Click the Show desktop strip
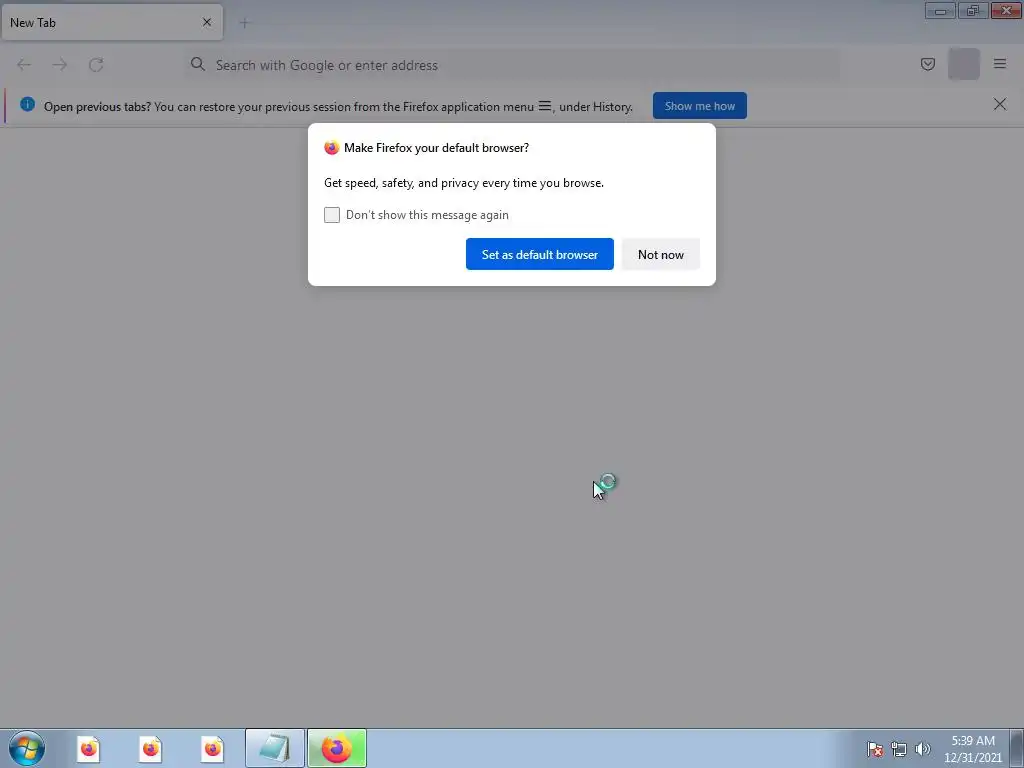Image resolution: width=1024 pixels, height=768 pixels. tap(1017, 748)
